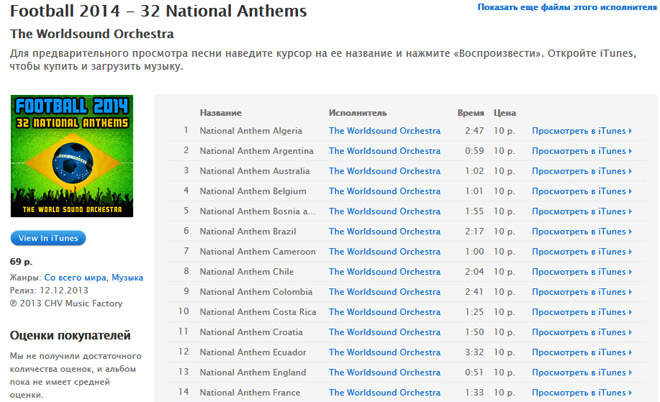
Task: Open the Worldsound Orchestra artist link on the Argentina row
Action: pyautogui.click(x=385, y=151)
